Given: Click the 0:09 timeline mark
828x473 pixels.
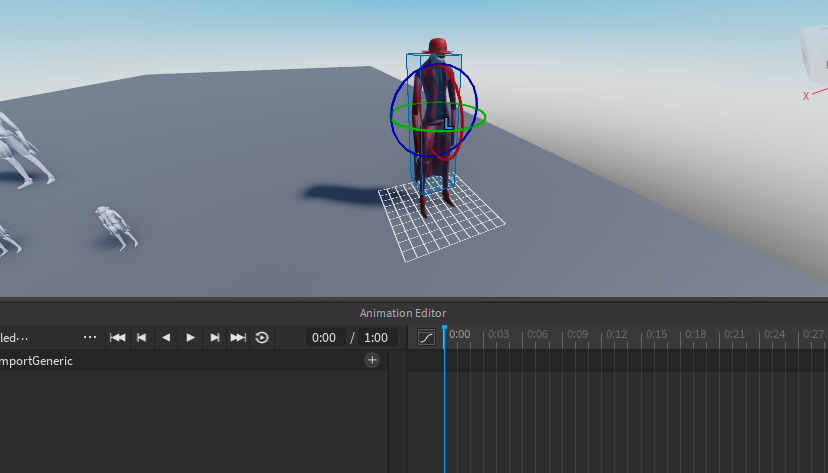Looking at the screenshot, I should [x=577, y=334].
